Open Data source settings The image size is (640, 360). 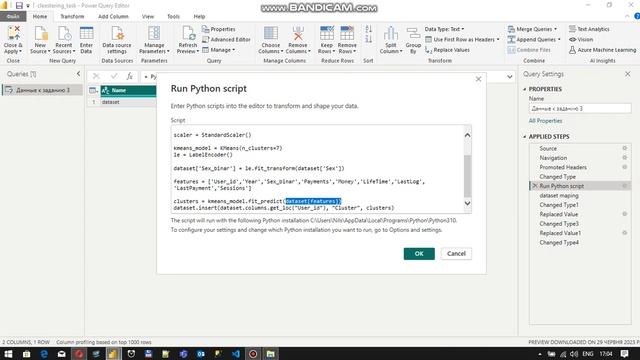tap(117, 39)
